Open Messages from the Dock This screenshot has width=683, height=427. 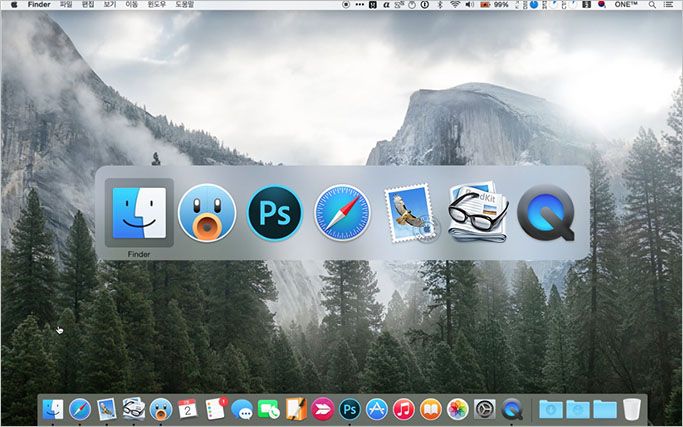(x=242, y=410)
